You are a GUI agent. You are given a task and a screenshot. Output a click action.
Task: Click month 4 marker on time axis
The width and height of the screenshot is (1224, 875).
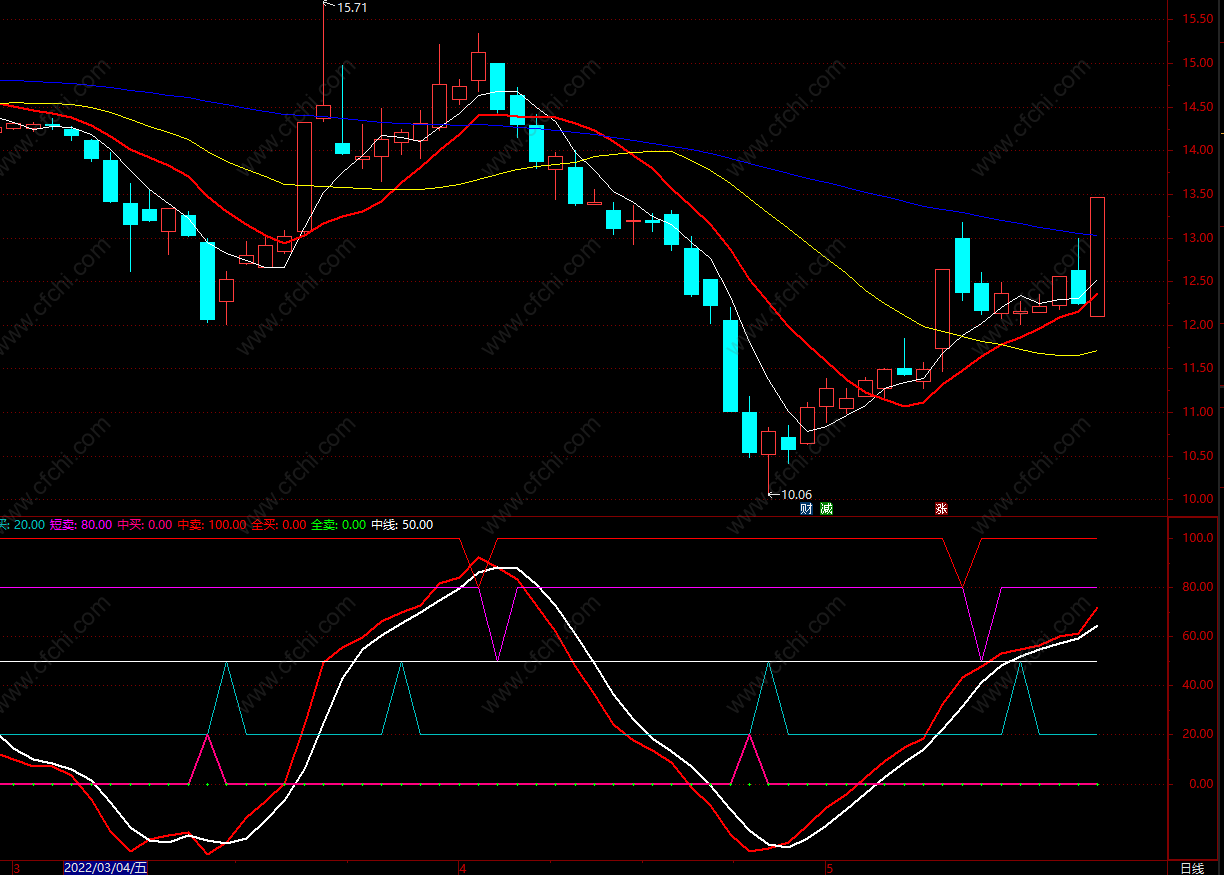click(462, 867)
